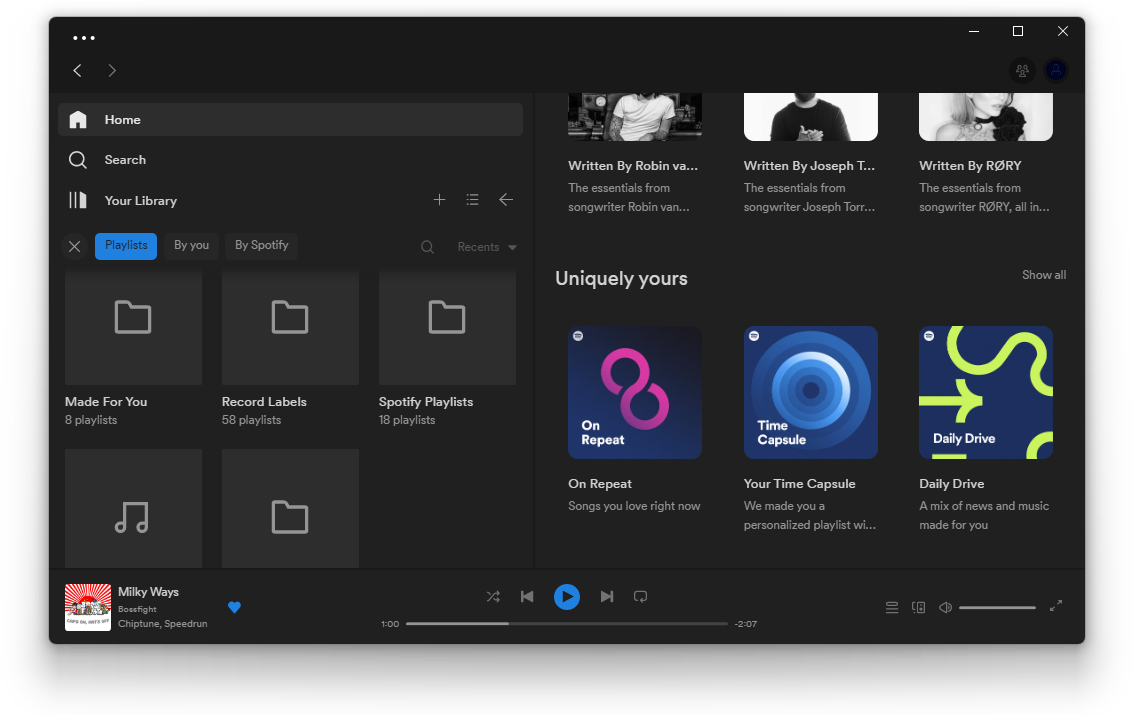This screenshot has height=715, width=1134.
Task: Open the Record Labels folder
Action: click(290, 327)
